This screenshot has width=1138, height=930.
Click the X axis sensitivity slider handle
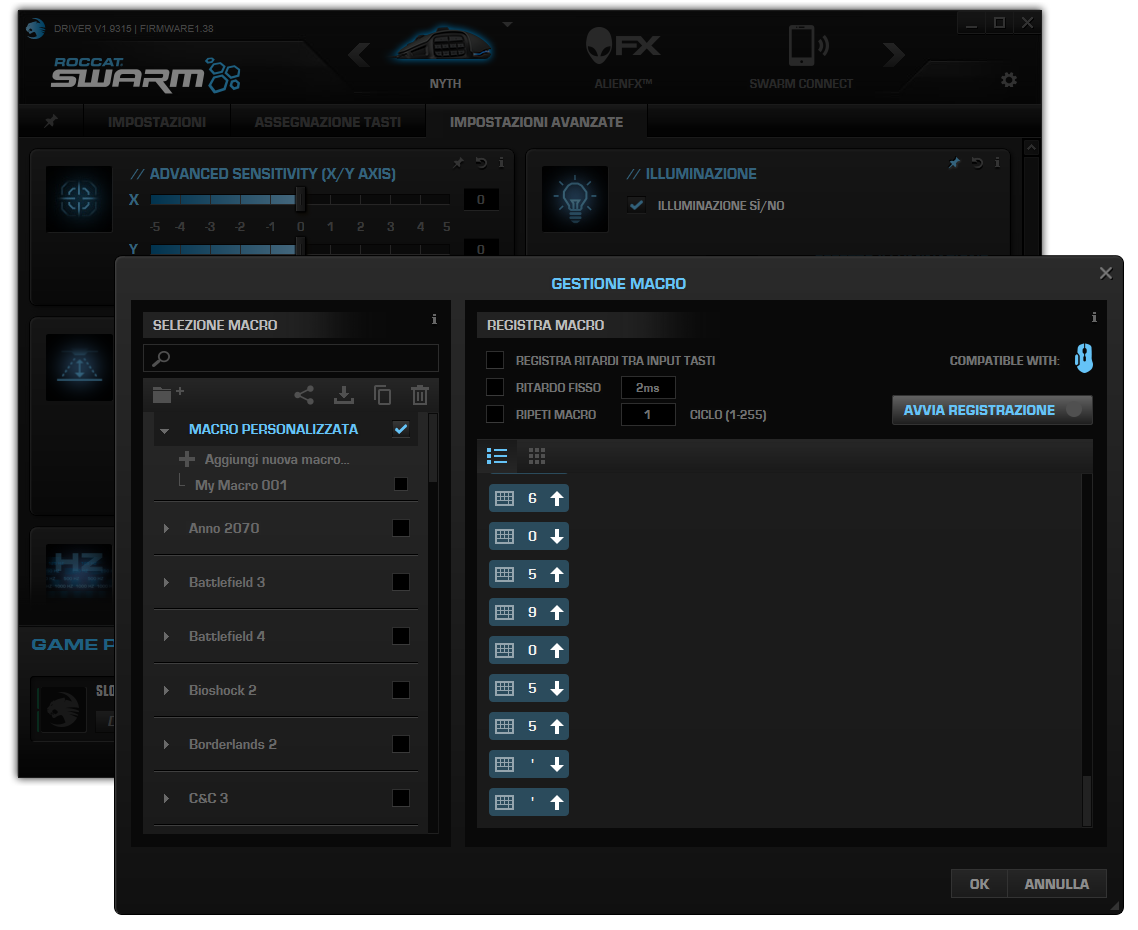pos(300,199)
